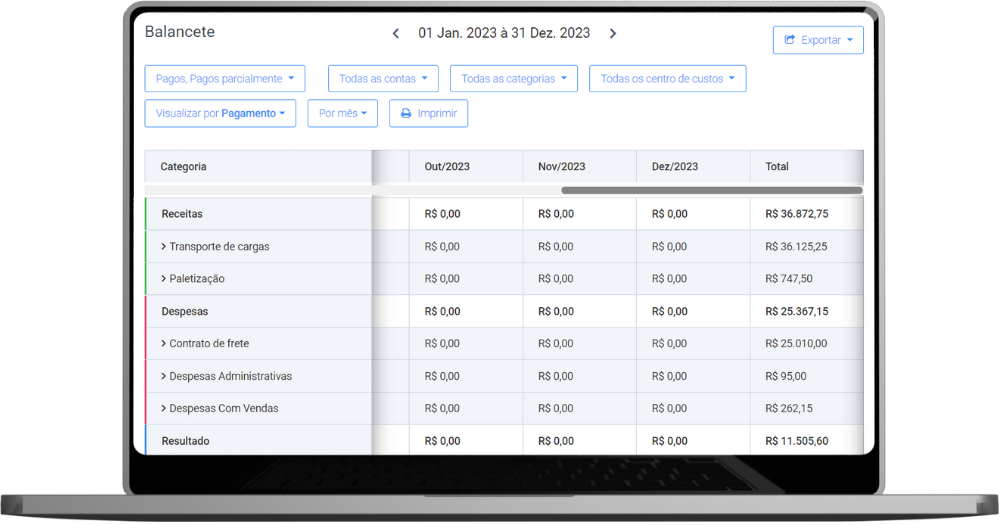1000x525 pixels.
Task: Open the Por mês grouping dropdown
Action: click(342, 114)
